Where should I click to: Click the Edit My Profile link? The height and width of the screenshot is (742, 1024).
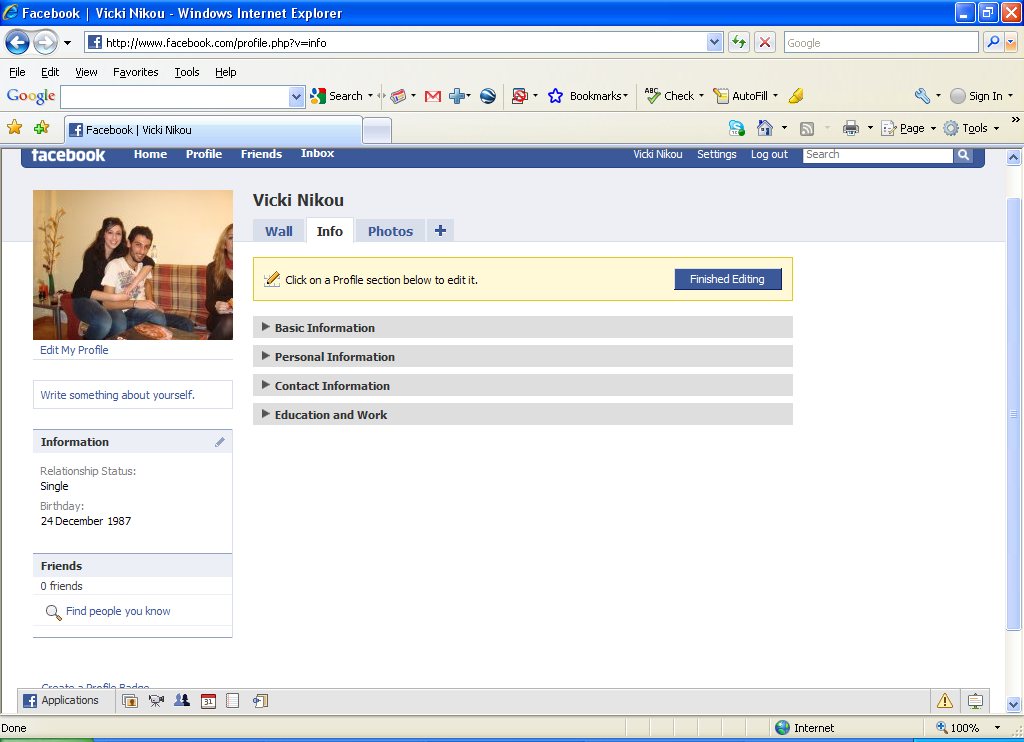click(x=74, y=350)
